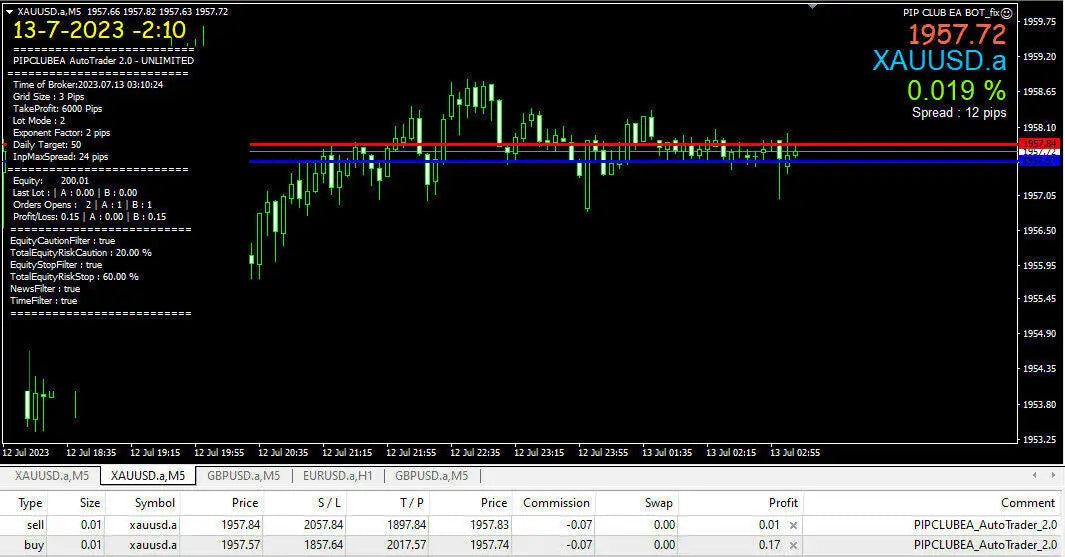
Task: Sort by the Comment column header
Action: (1028, 503)
